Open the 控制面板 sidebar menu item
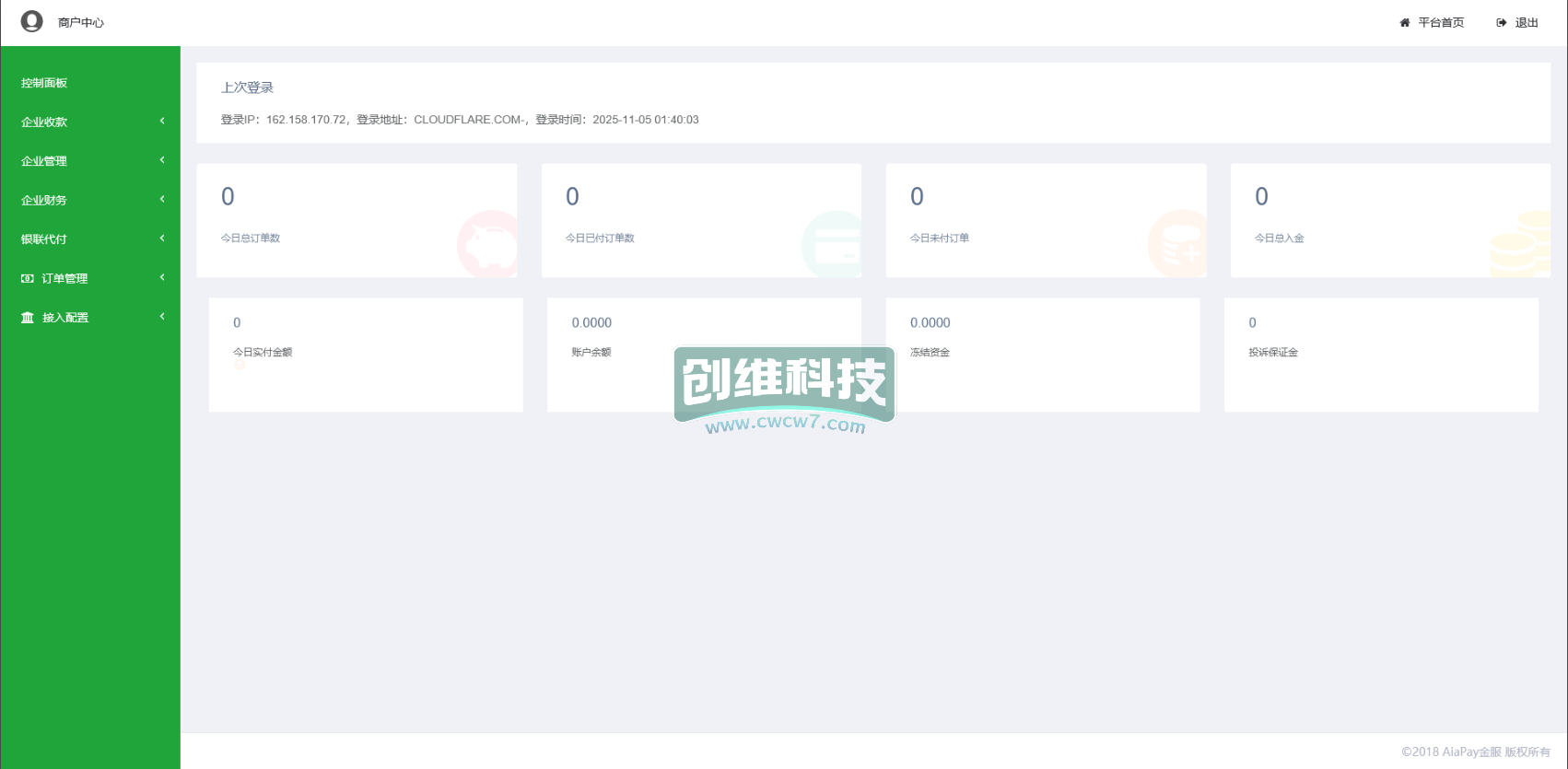 [x=44, y=83]
